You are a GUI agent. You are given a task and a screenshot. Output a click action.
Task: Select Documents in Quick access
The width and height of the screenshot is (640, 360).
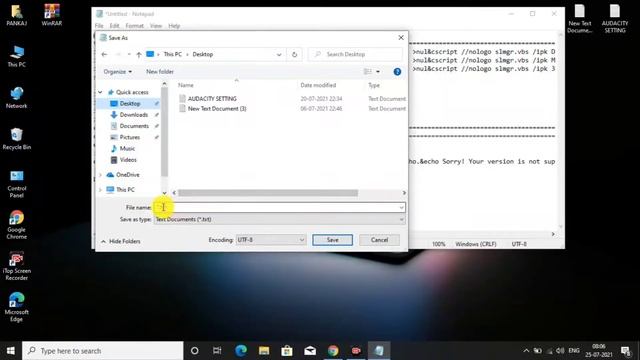[134, 126]
